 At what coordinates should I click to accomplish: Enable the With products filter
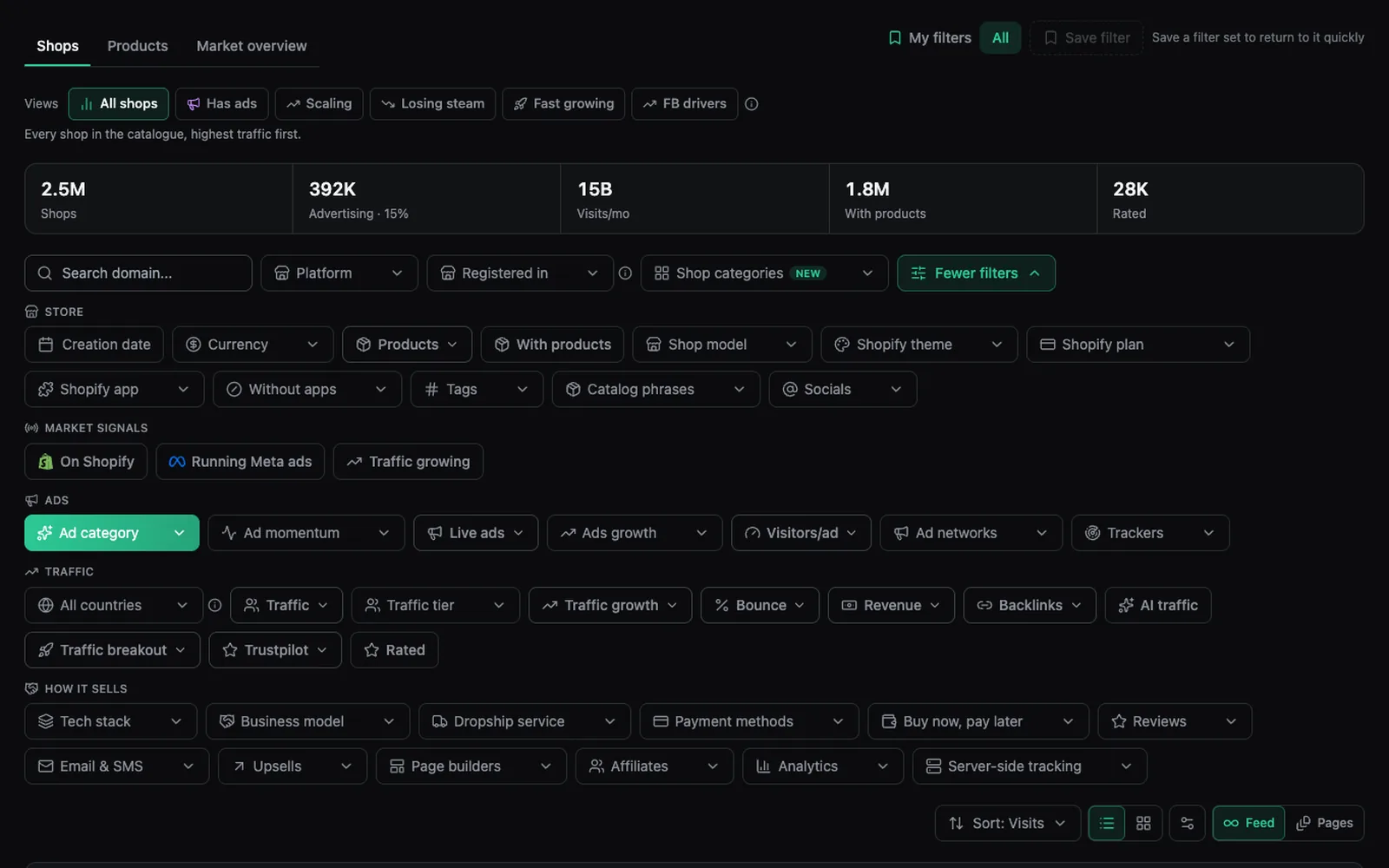click(x=552, y=345)
